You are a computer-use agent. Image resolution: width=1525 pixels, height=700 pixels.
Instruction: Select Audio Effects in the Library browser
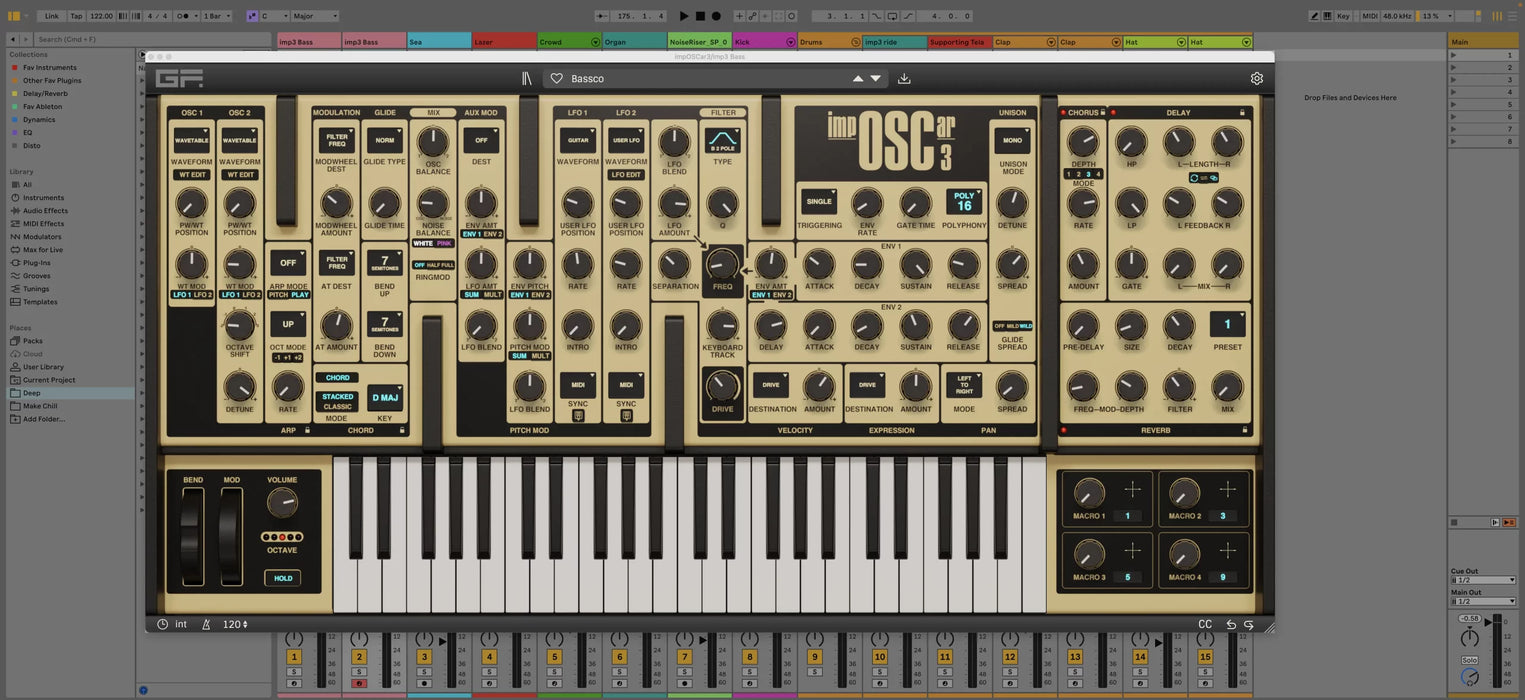45,211
